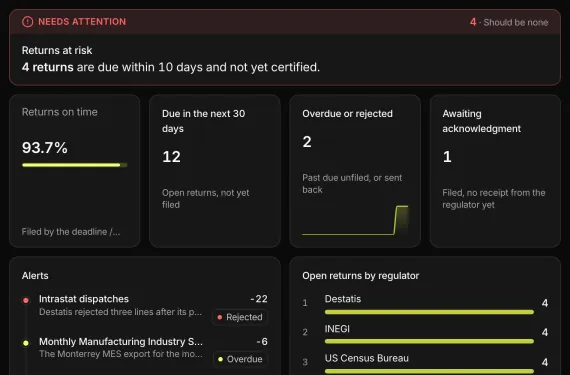
Task: Click rank number 1 in regulator list
Action: tap(305, 303)
